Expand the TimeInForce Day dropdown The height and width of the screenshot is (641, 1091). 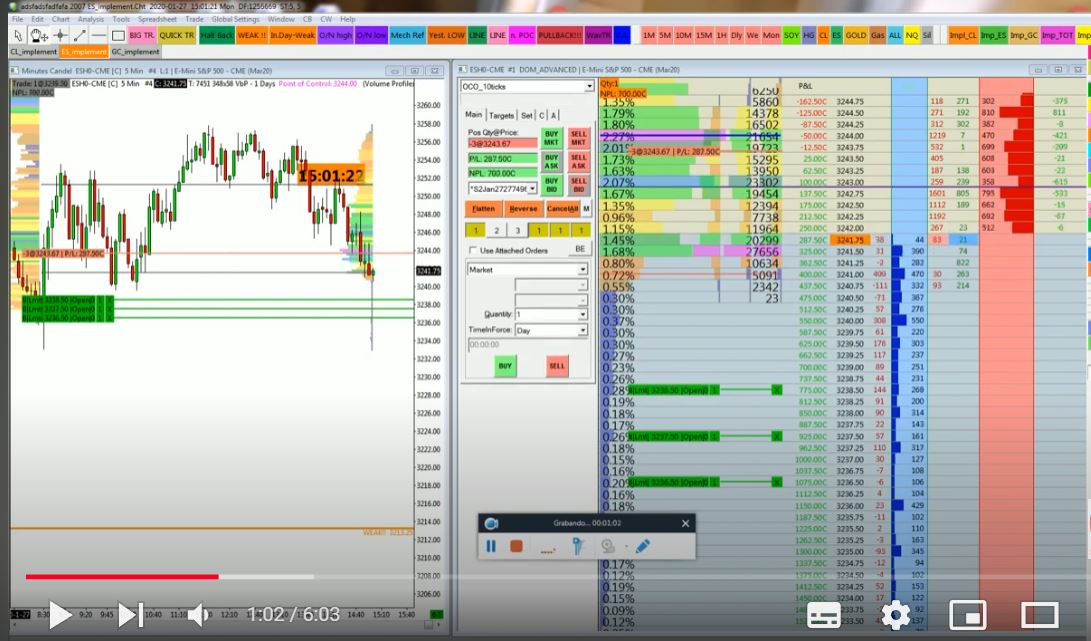coord(582,331)
